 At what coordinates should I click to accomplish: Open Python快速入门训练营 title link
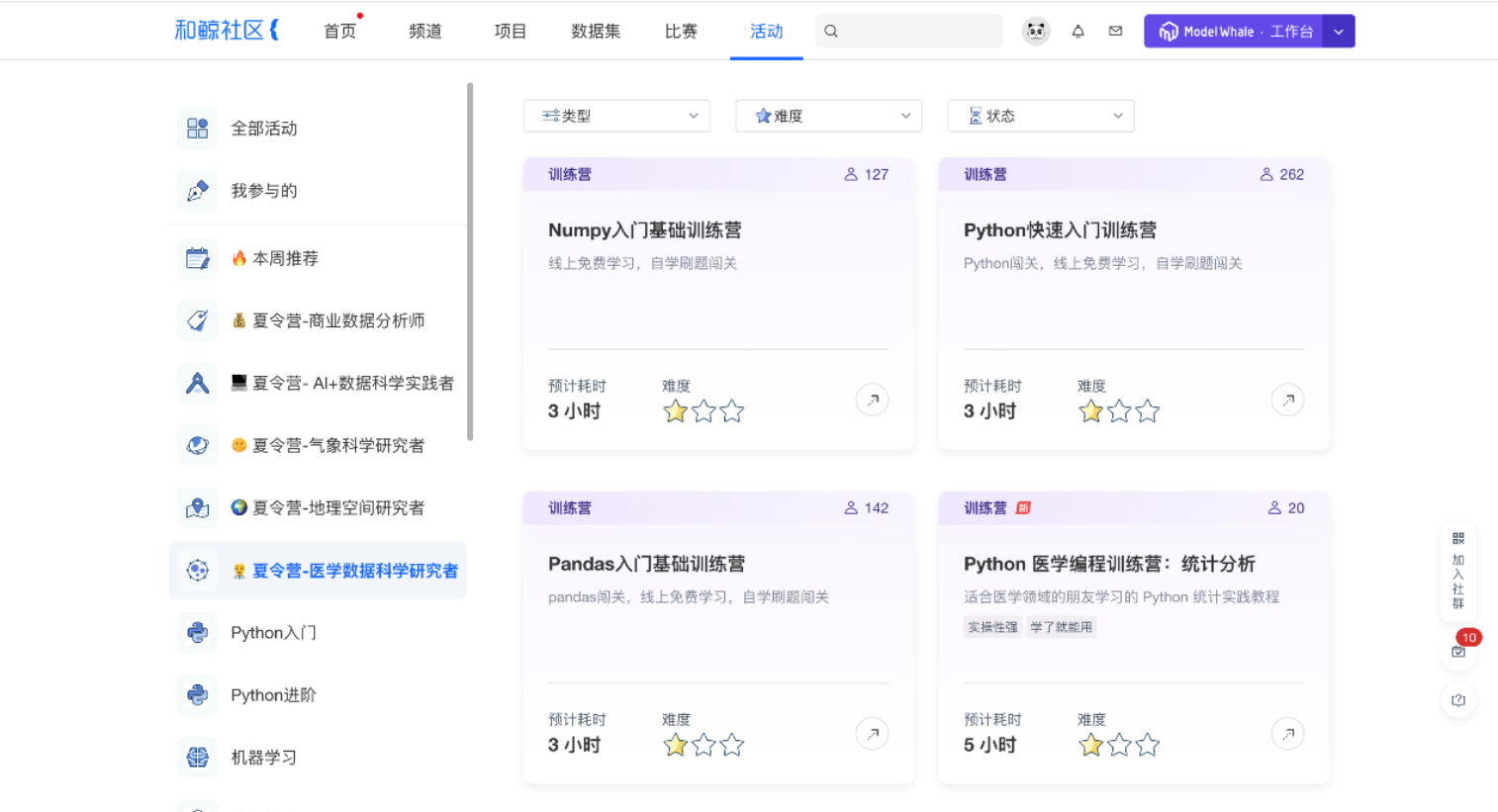(x=1060, y=230)
